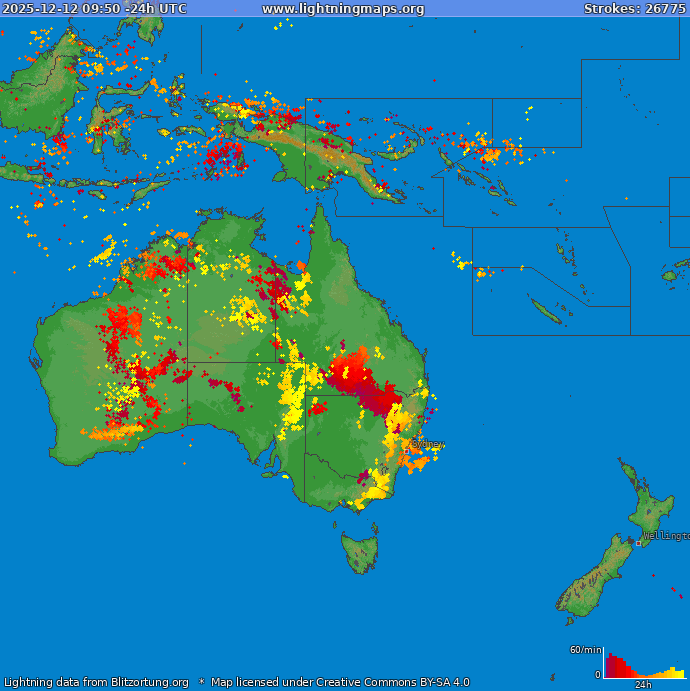The height and width of the screenshot is (691, 690).
Task: Click the 24h label under the histogram
Action: tap(644, 685)
